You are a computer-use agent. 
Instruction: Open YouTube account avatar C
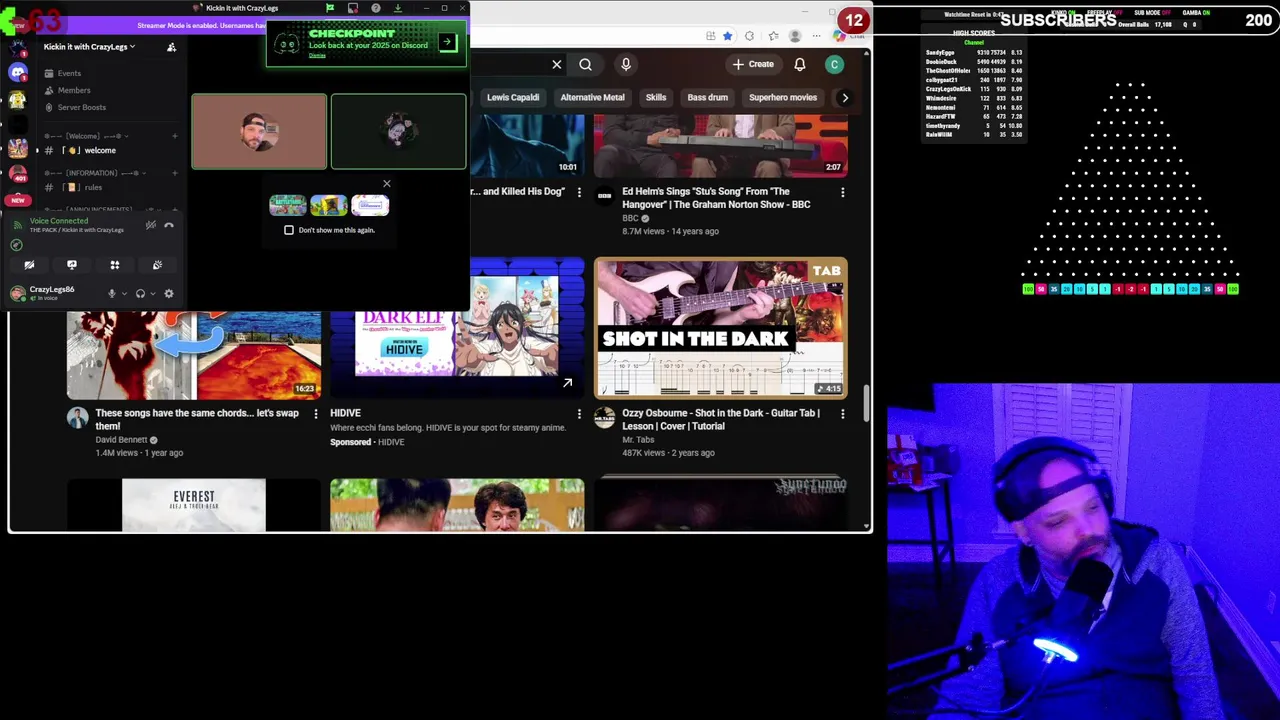[x=834, y=64]
